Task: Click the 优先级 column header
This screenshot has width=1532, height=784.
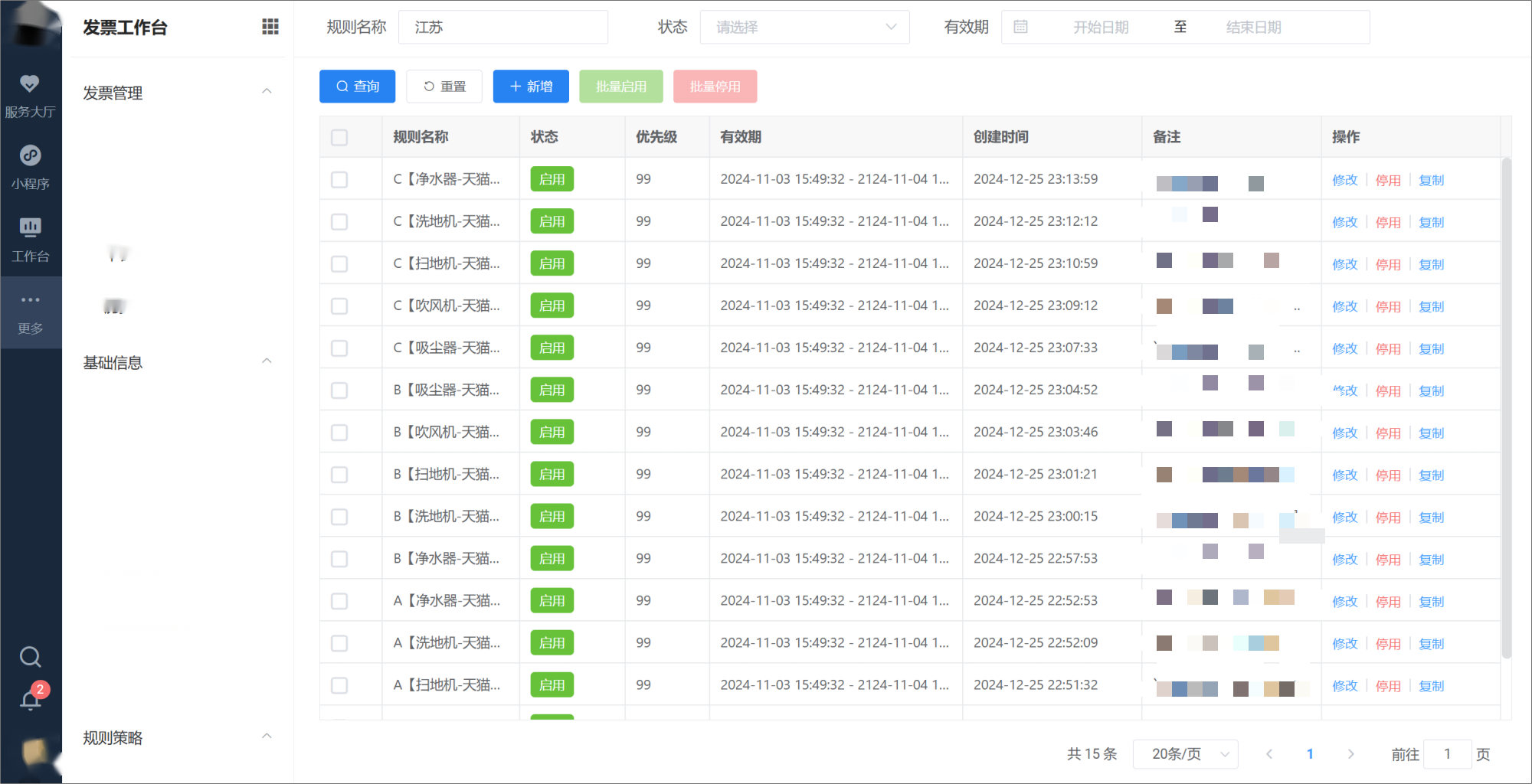Action: [x=656, y=137]
